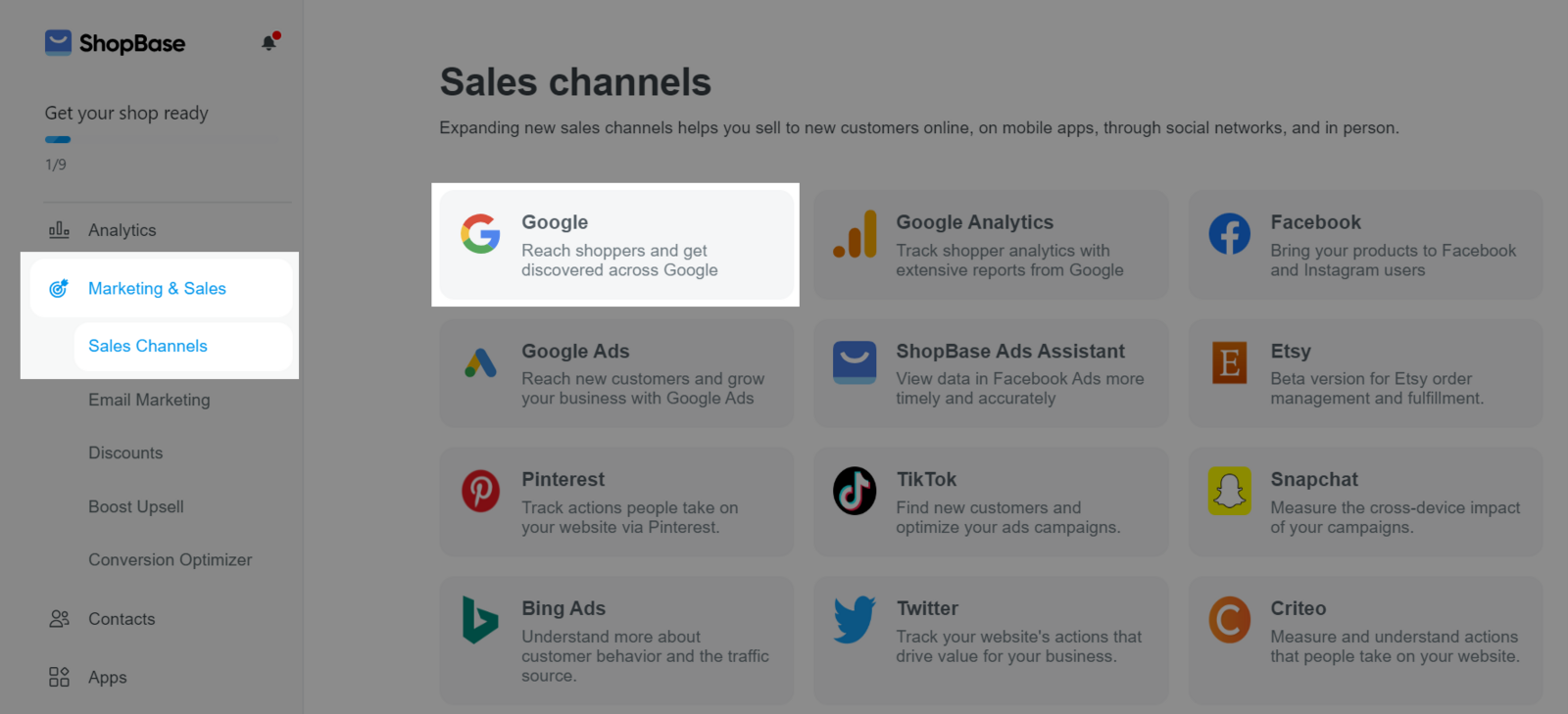Open the Etsy channel icon
The image size is (1568, 714).
tap(1229, 362)
